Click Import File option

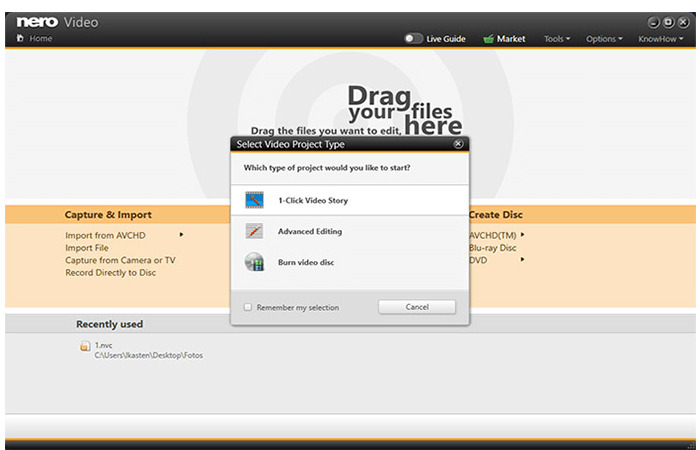point(87,248)
